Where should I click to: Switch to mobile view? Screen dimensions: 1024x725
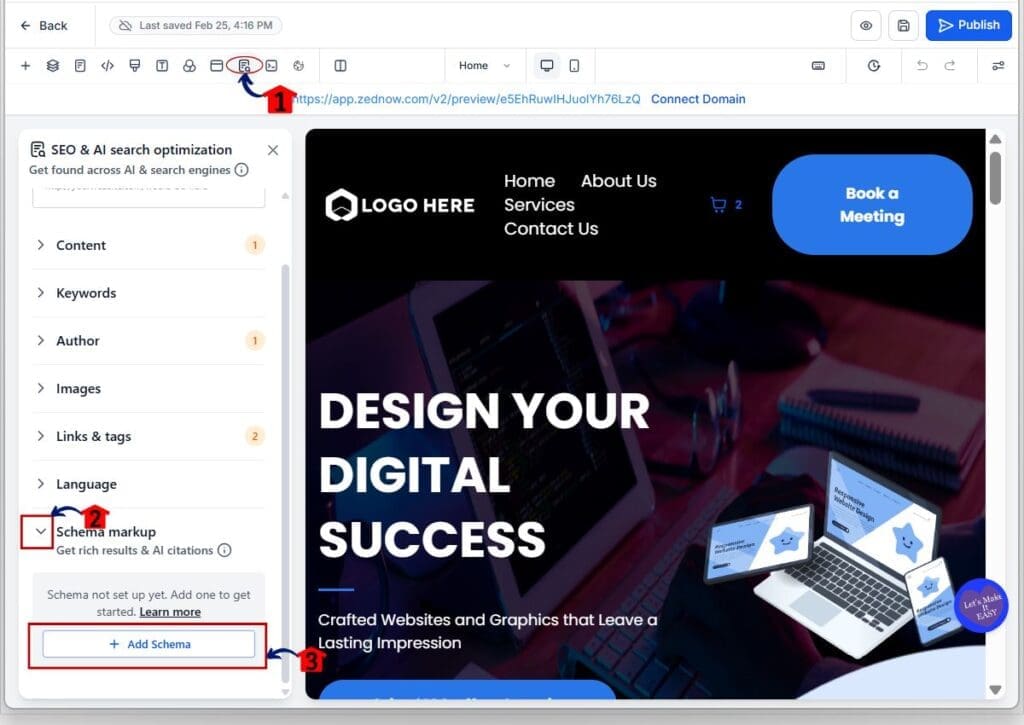[x=574, y=66]
